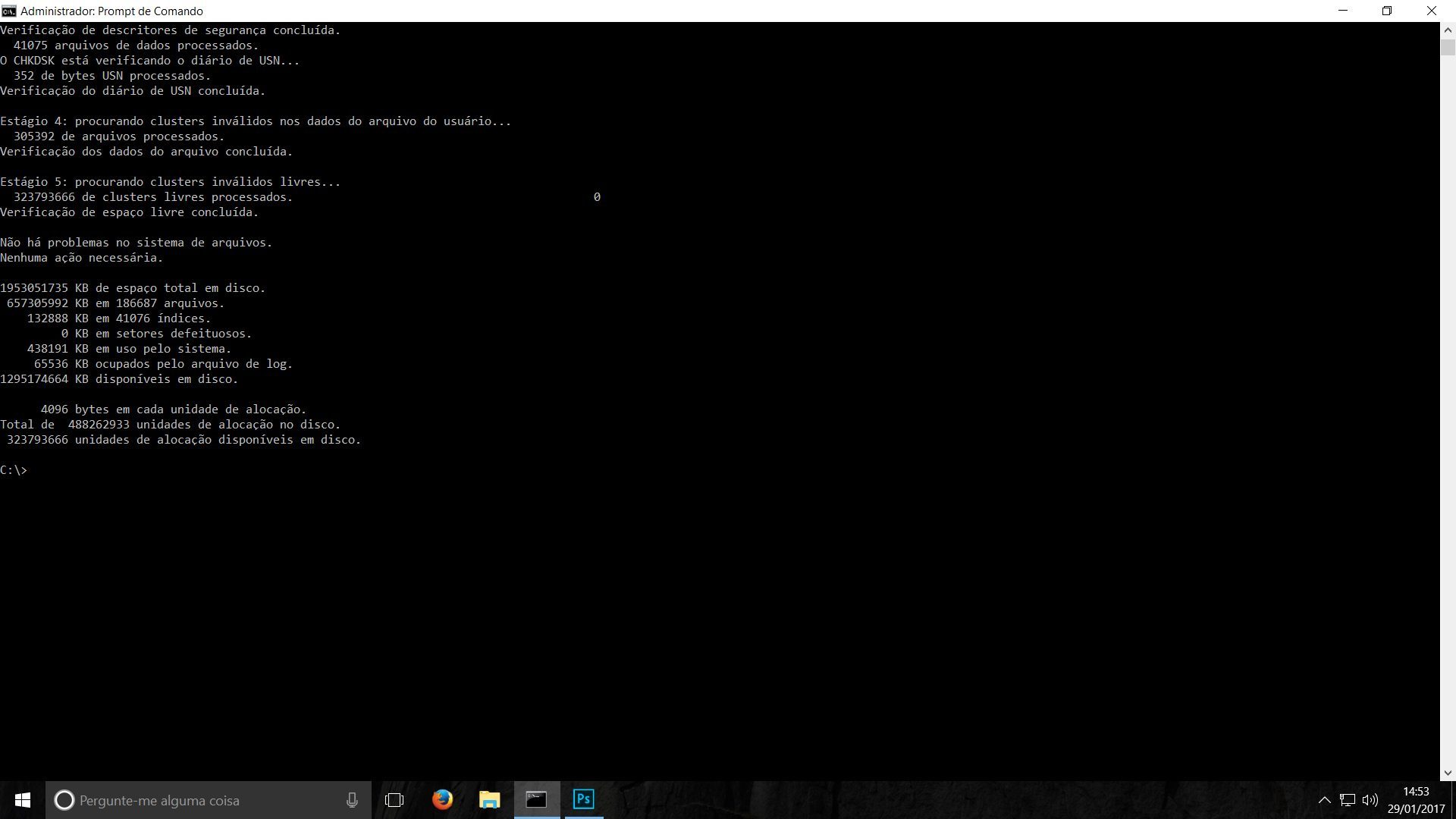
Task: Click the 'Não há problemas no sistema de arquivos' line
Action: click(136, 243)
